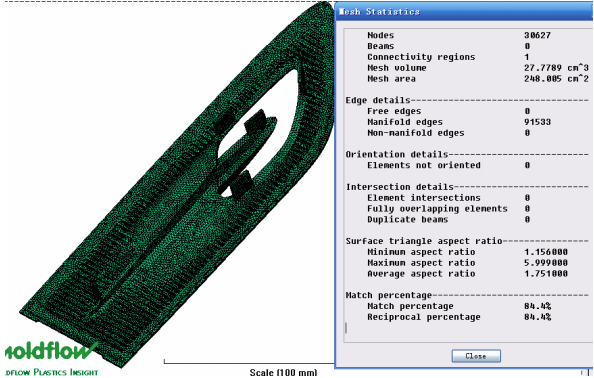Select the Manifold edges value 91533
The image size is (594, 378).
click(537, 122)
